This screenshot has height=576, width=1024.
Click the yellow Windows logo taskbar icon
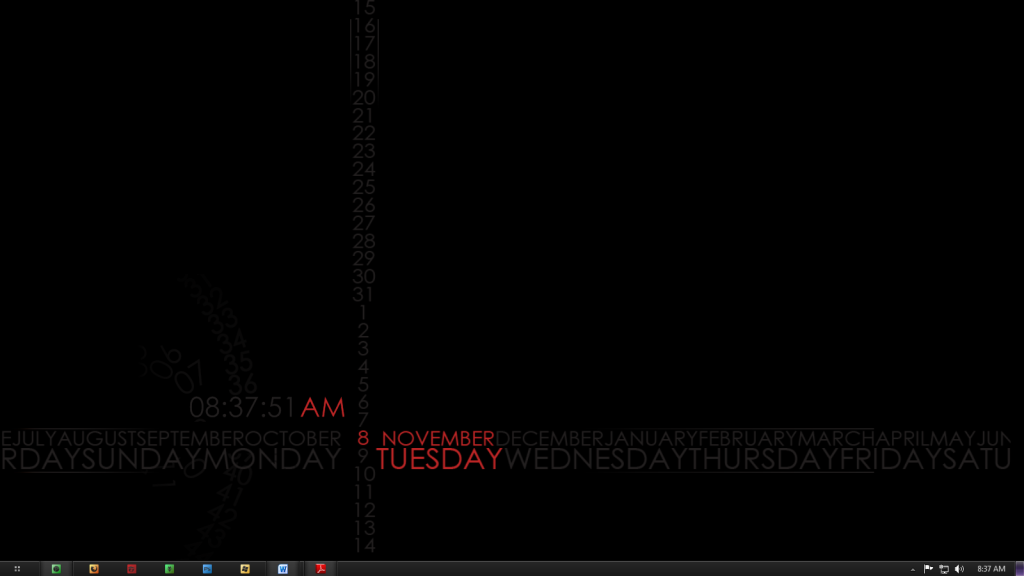(x=245, y=568)
